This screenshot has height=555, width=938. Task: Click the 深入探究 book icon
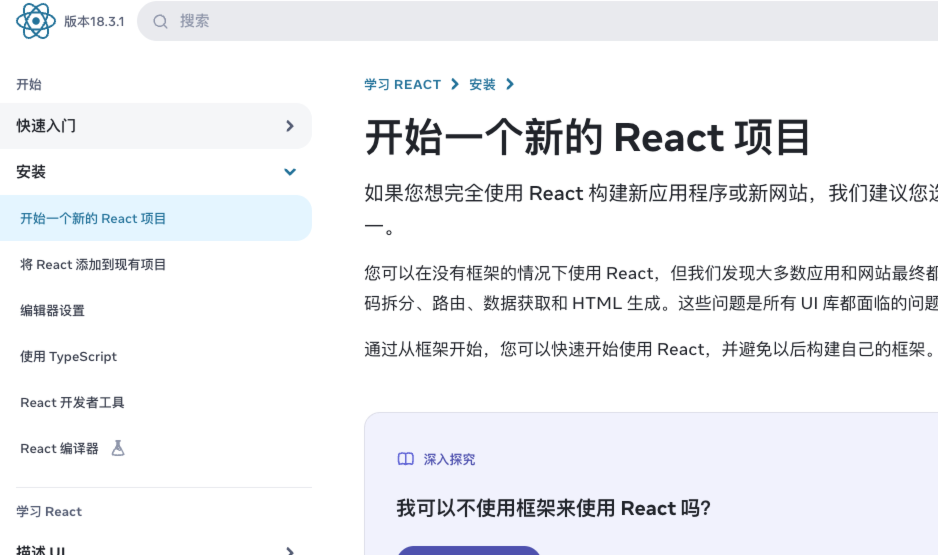pyautogui.click(x=406, y=459)
